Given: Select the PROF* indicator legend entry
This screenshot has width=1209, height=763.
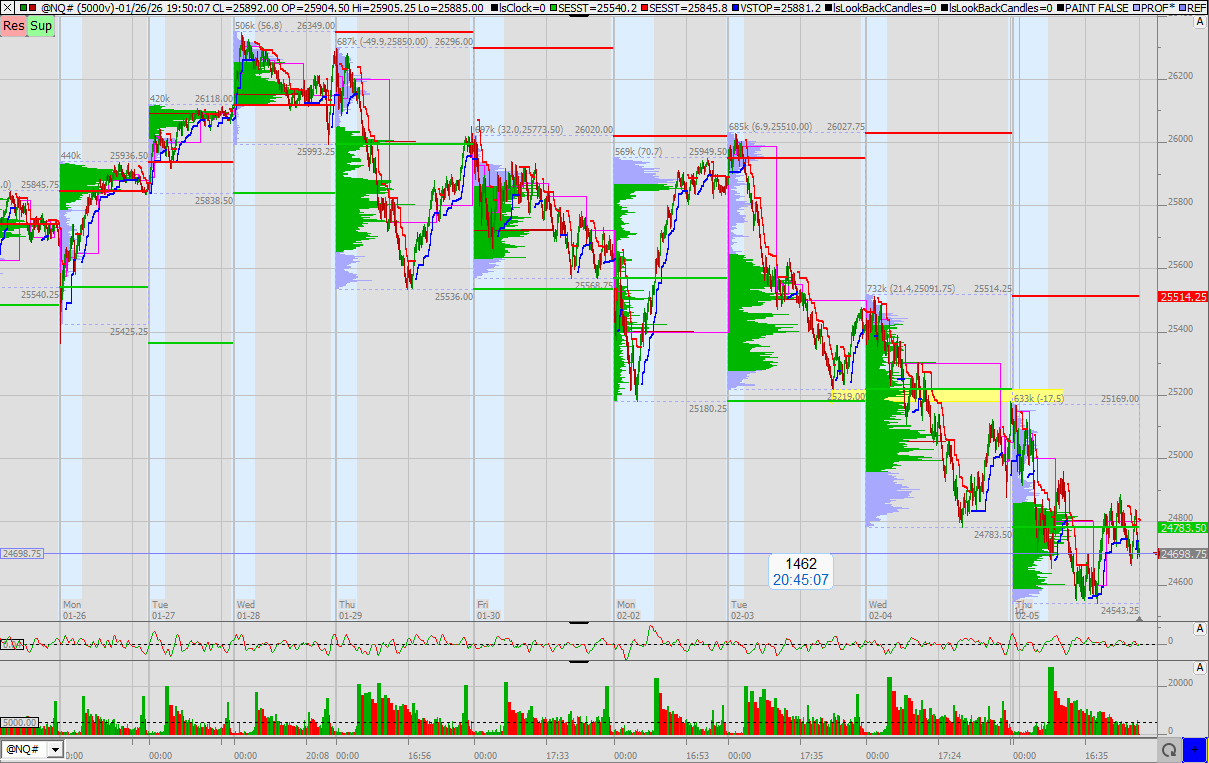Looking at the screenshot, I should point(1156,8).
